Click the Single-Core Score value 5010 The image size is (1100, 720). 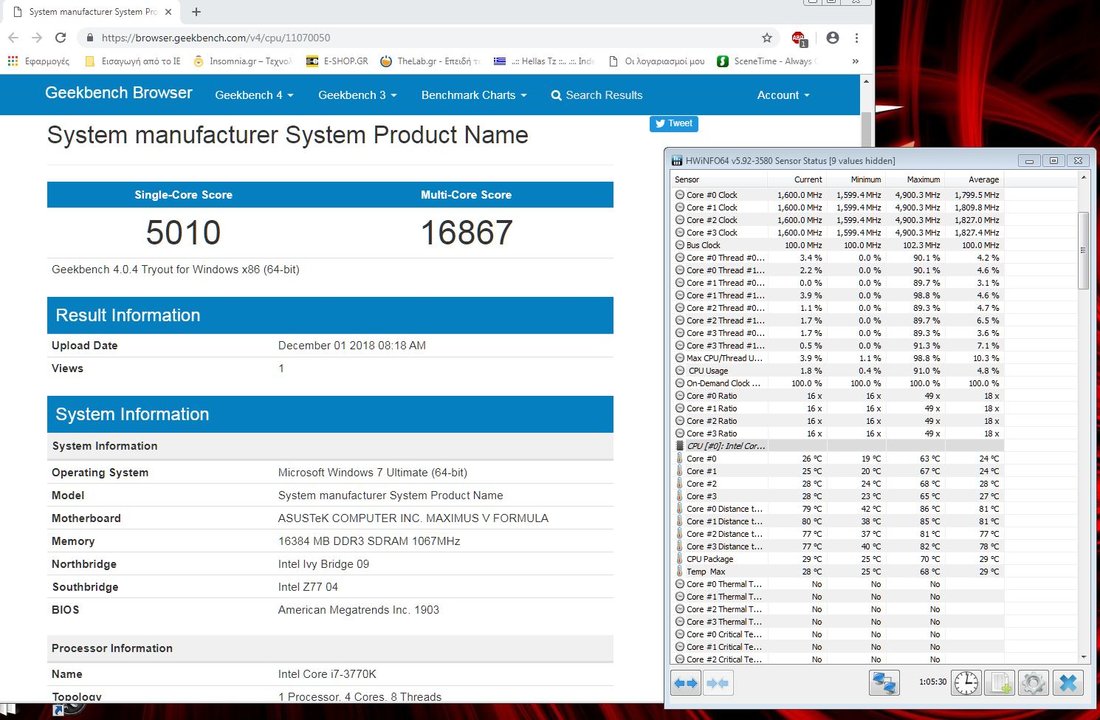pyautogui.click(x=183, y=232)
